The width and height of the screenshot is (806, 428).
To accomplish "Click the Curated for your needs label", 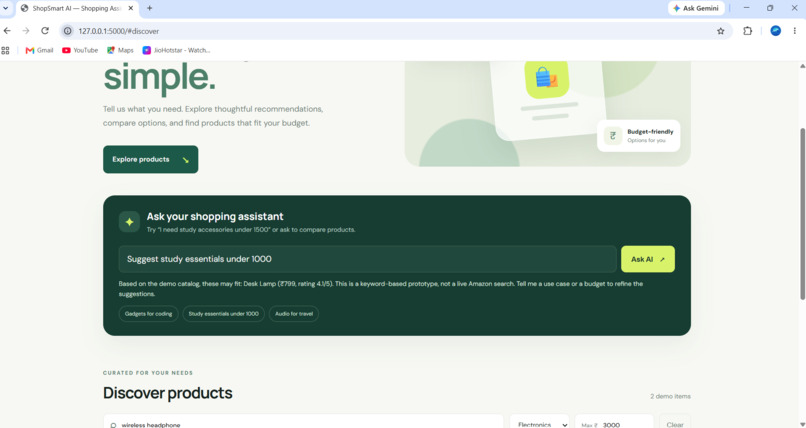I will point(148,373).
